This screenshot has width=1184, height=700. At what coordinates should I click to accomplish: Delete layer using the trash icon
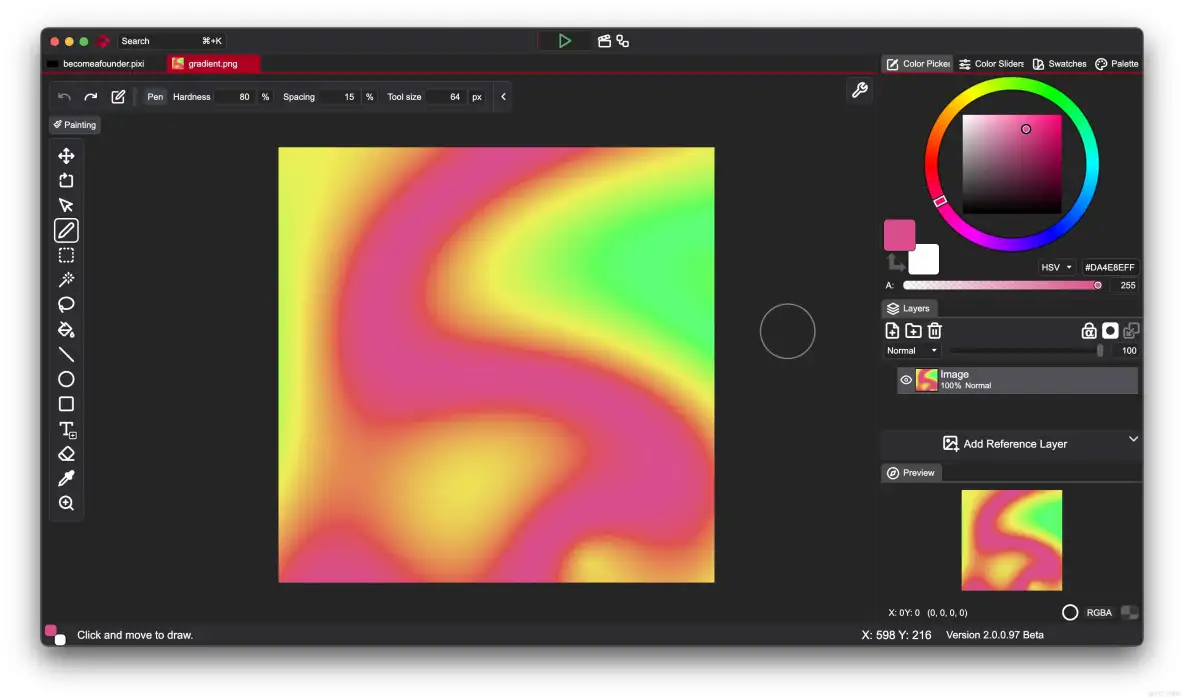click(x=933, y=330)
